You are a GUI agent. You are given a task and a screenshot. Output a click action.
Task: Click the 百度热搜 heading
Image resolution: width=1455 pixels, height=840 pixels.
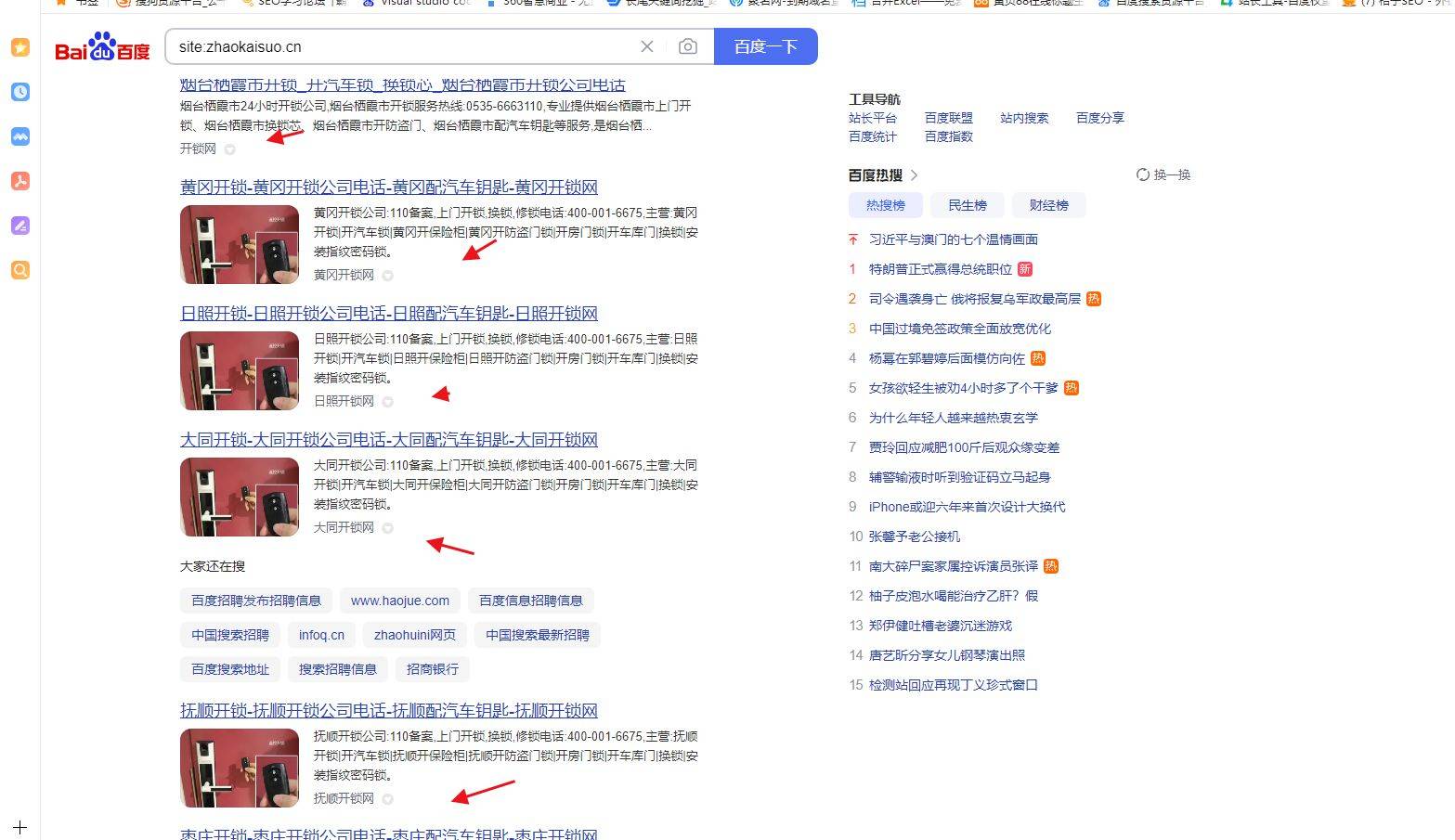[x=876, y=174]
